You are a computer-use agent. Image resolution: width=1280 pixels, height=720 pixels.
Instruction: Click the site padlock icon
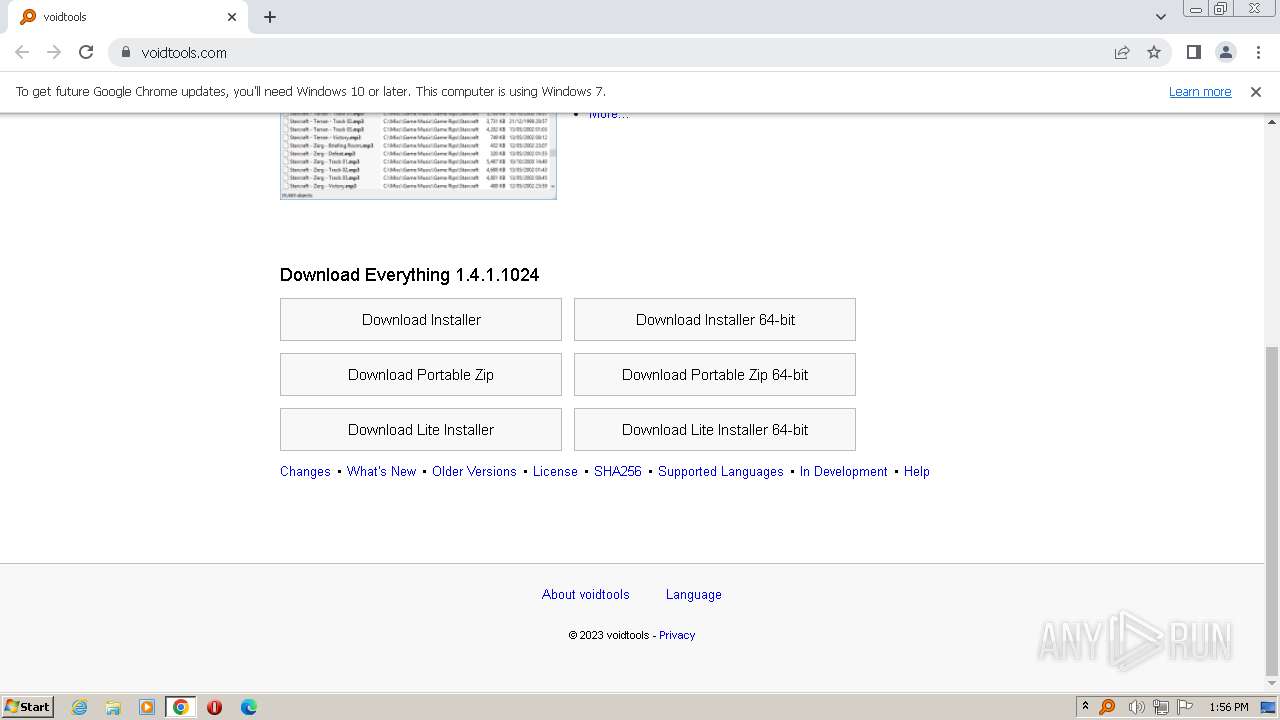pyautogui.click(x=126, y=52)
